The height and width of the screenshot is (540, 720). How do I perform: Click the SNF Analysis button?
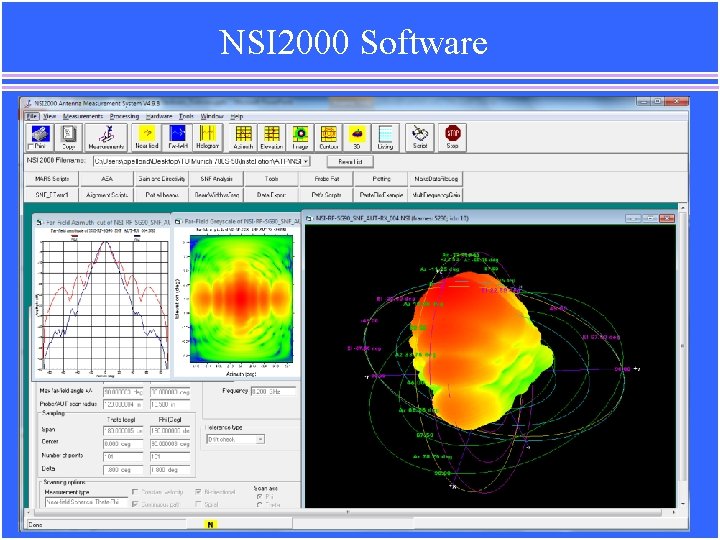coord(216,179)
